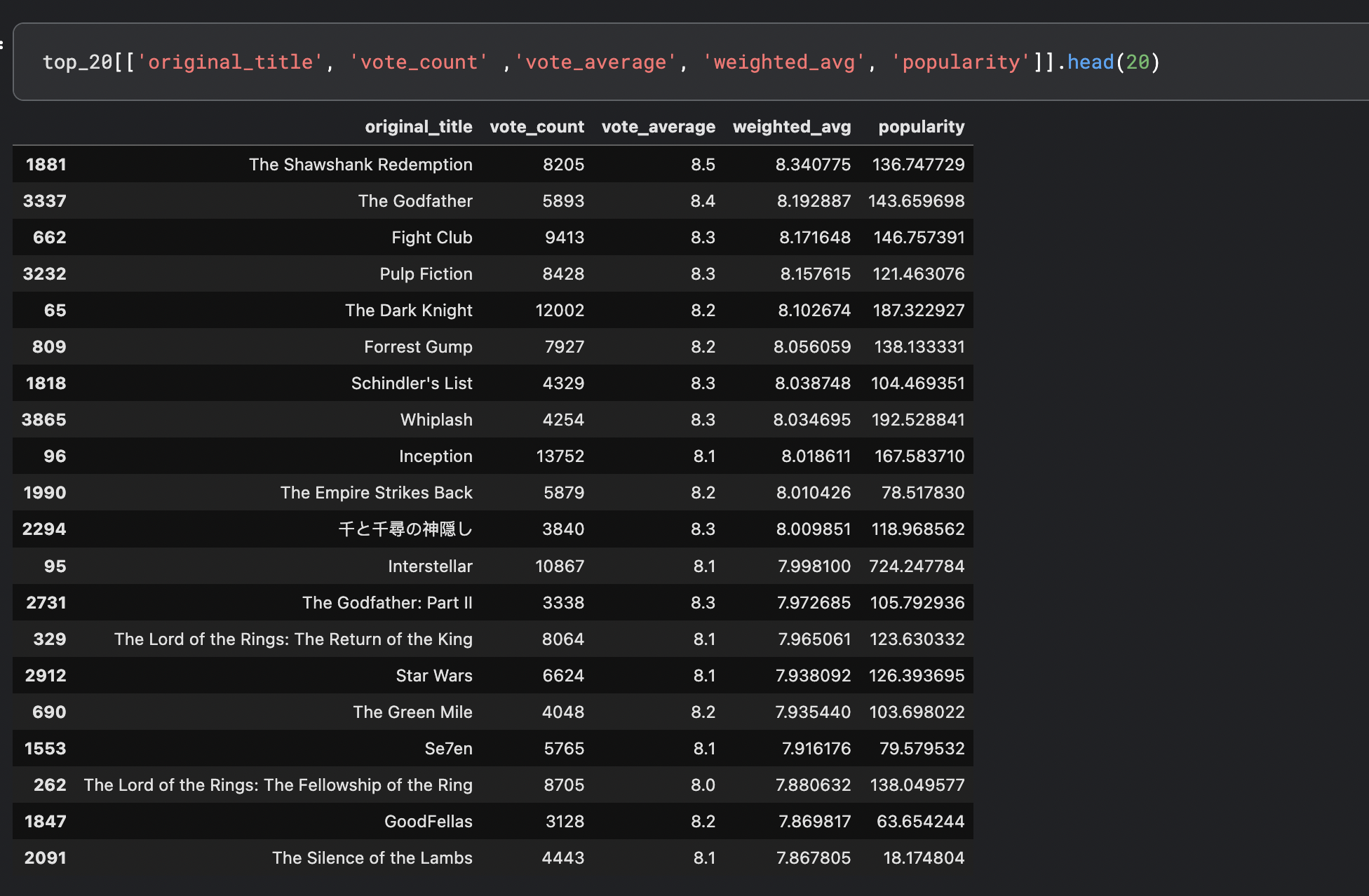Viewport: 1369px width, 896px height.
Task: Click the original_title column header
Action: [x=419, y=127]
